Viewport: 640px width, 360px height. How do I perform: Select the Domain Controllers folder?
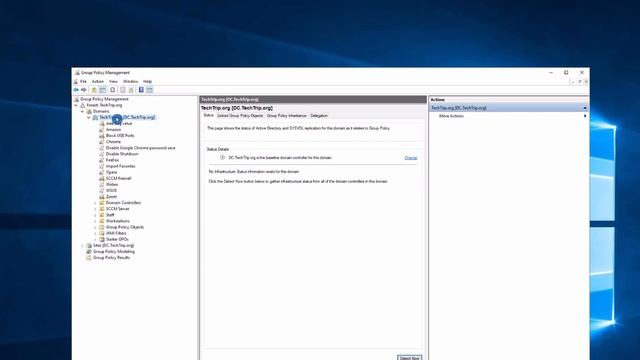click(123, 203)
